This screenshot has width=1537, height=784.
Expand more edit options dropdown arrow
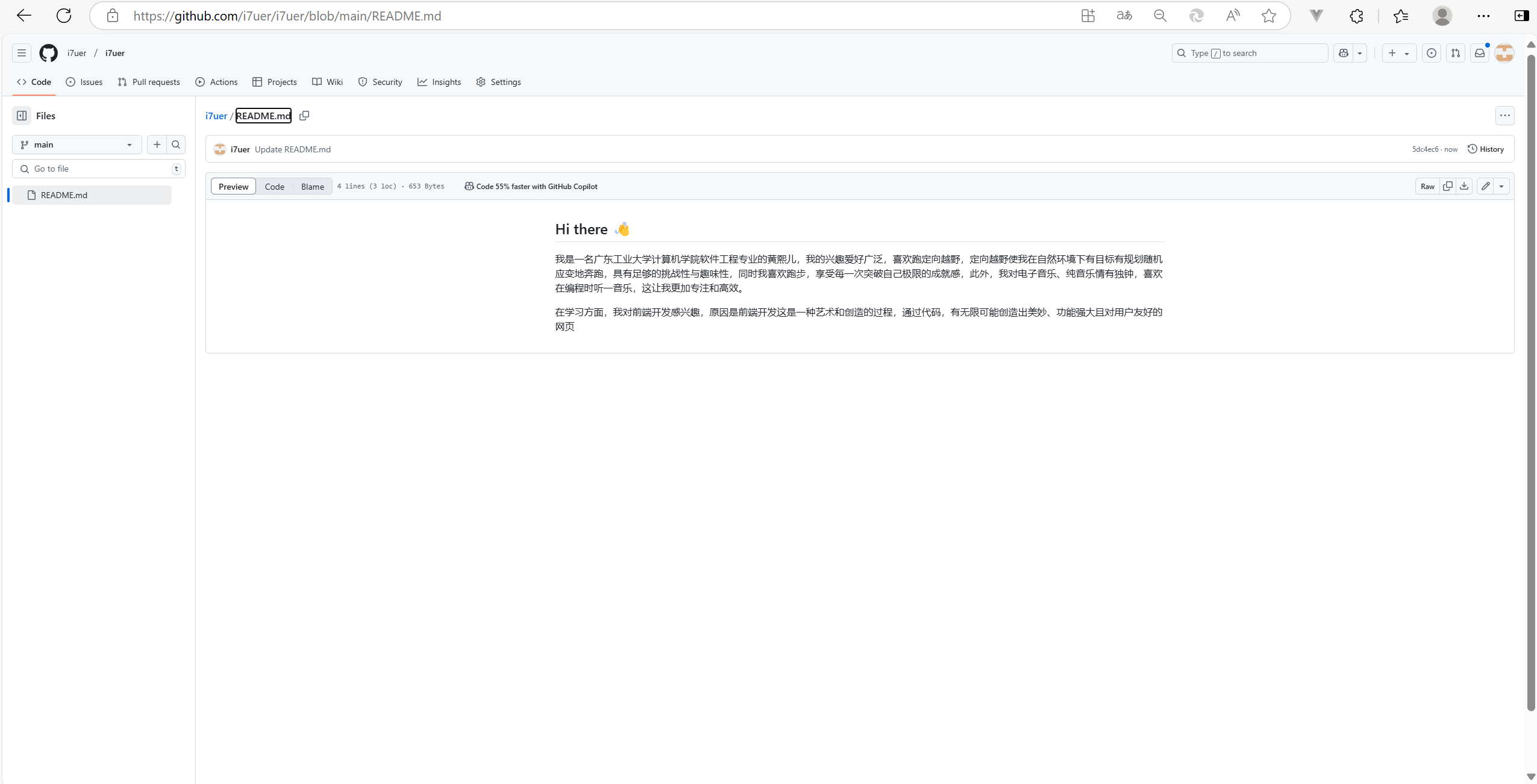[1501, 186]
